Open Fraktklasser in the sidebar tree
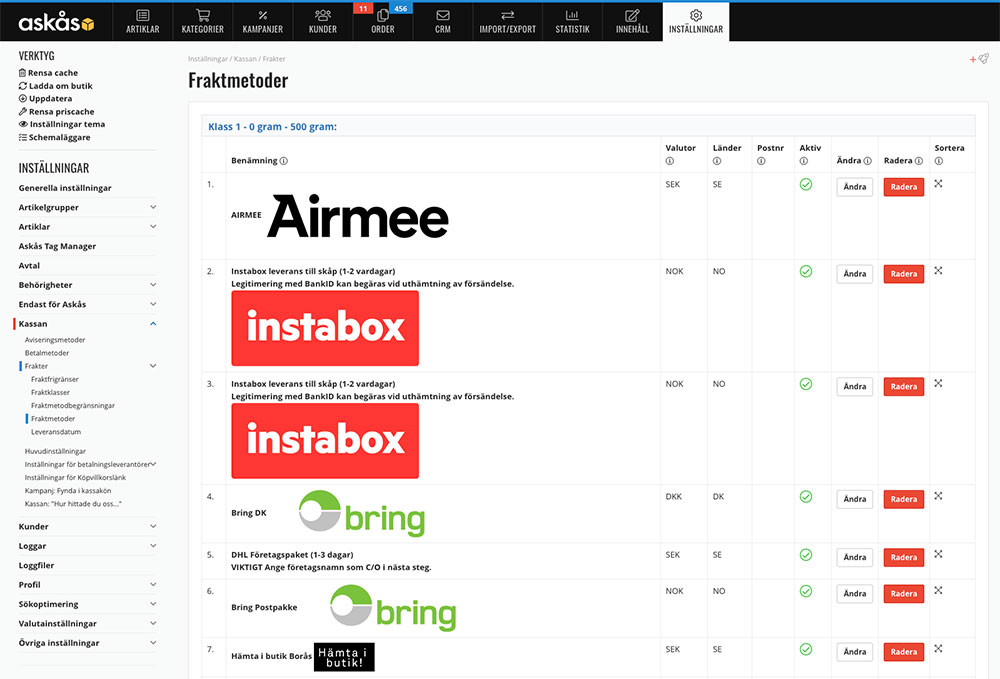 point(51,393)
